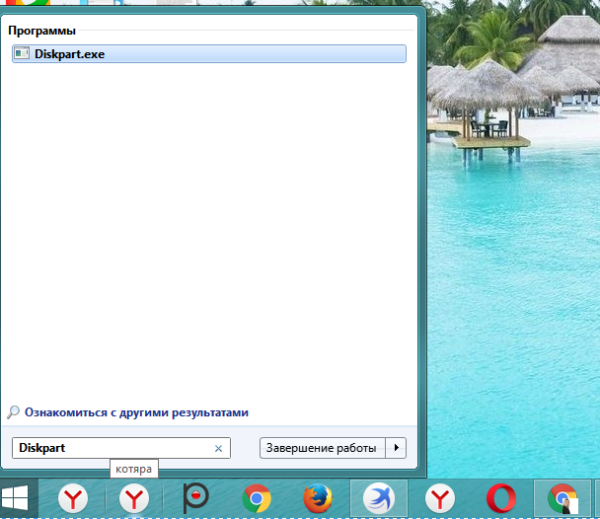Click the Завершение работы button

pos(322,448)
